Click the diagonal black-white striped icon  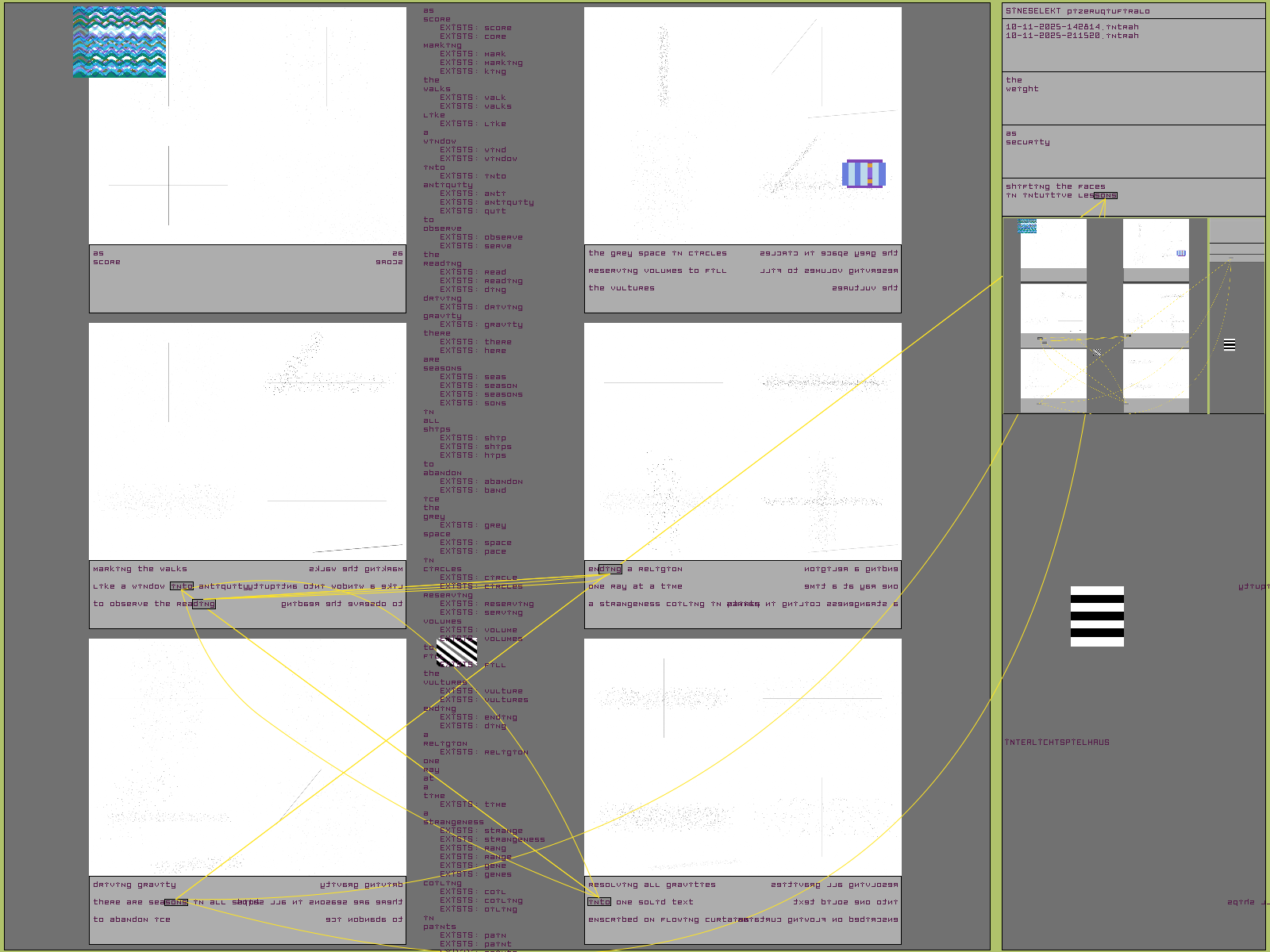tap(456, 651)
